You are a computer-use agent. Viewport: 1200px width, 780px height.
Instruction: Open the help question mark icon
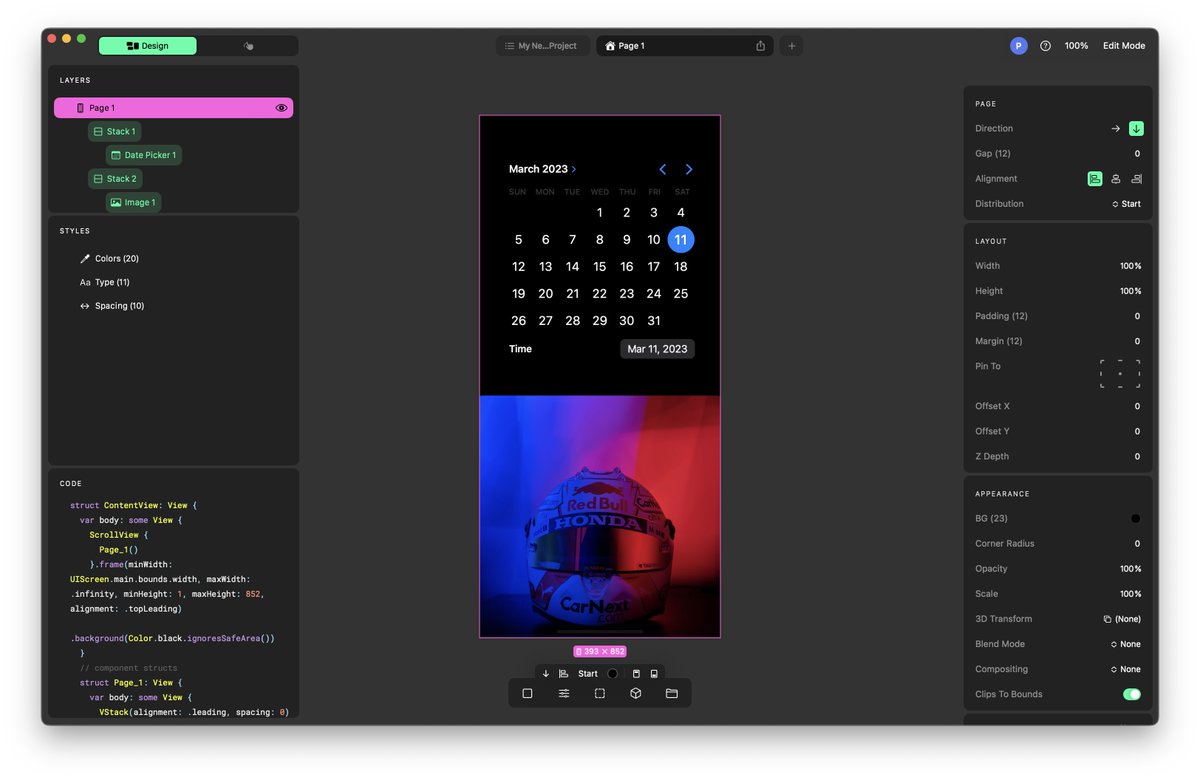[x=1045, y=46]
